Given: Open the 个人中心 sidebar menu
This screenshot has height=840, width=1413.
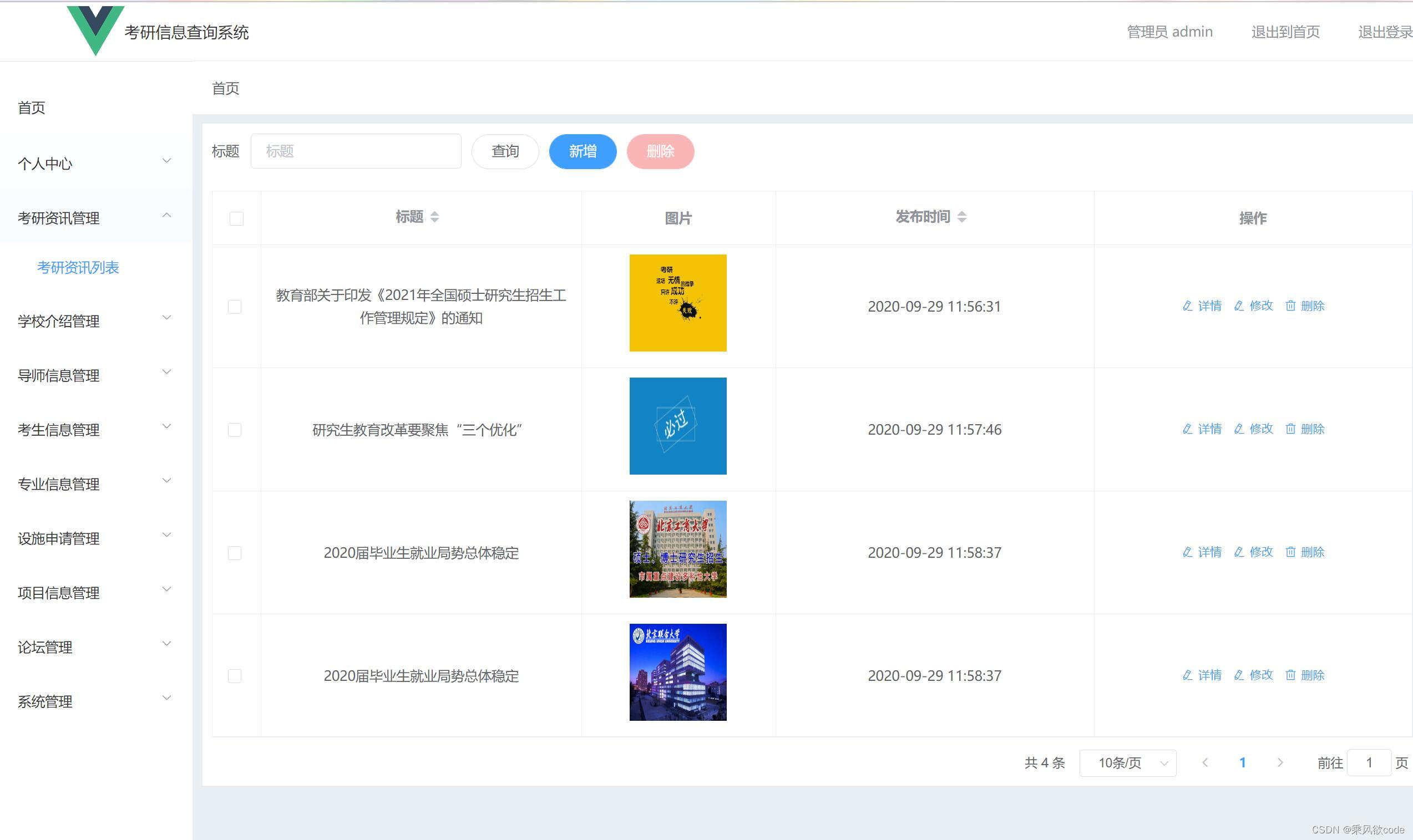Looking at the screenshot, I should coord(45,163).
